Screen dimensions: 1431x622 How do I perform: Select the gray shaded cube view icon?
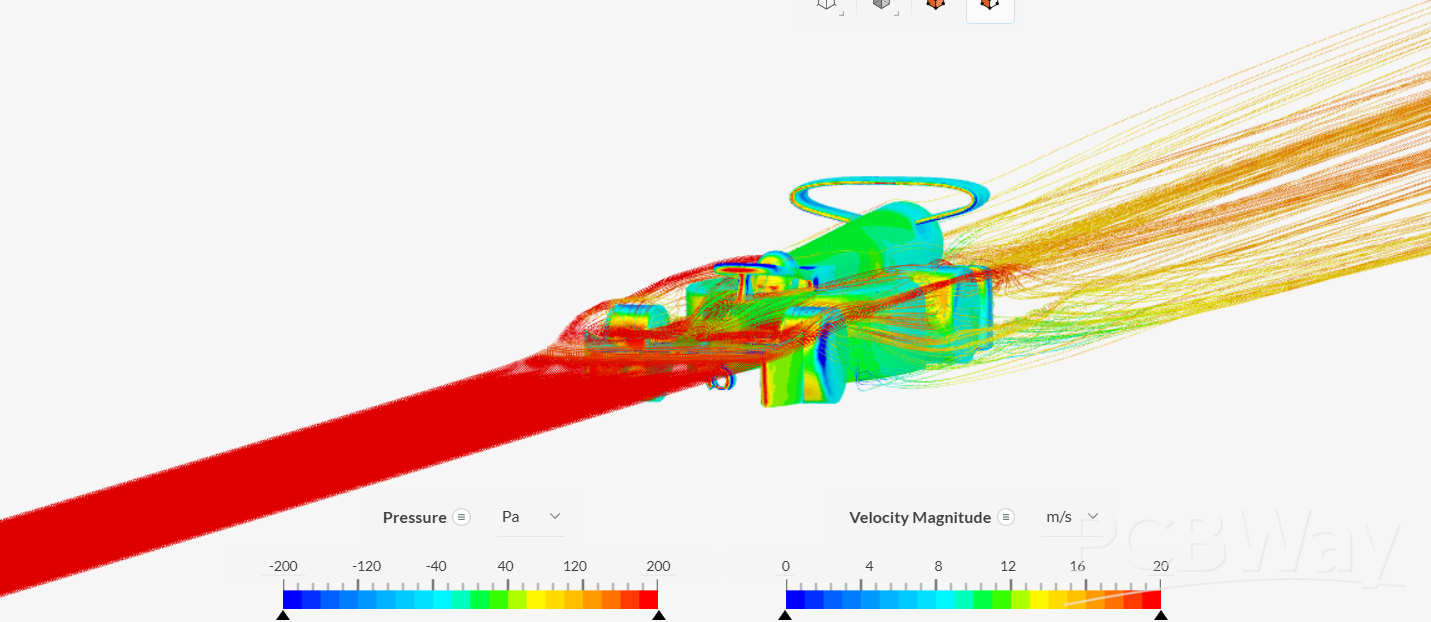click(x=882, y=5)
